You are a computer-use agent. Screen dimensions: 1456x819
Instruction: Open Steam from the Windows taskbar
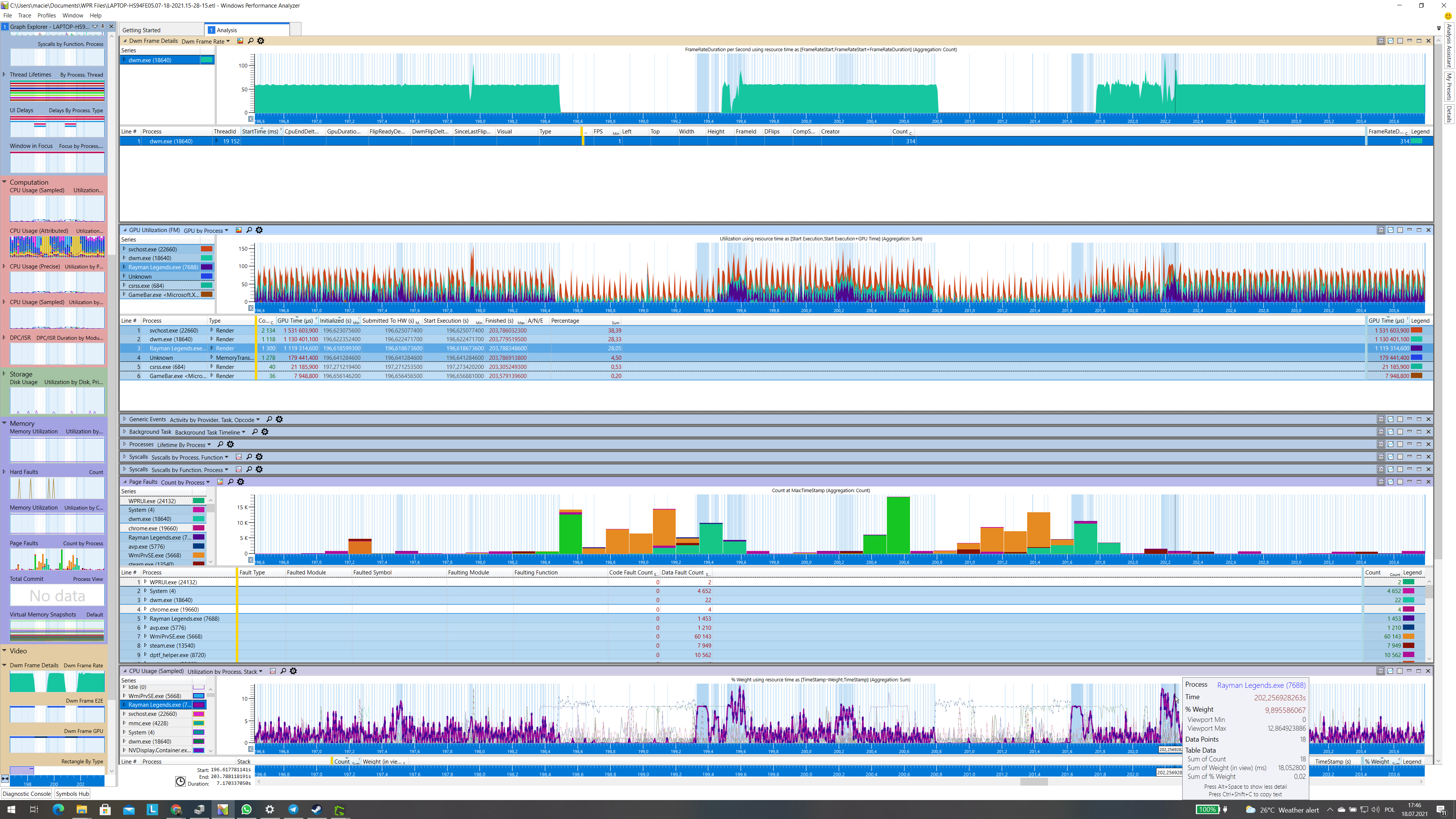pos(317,810)
